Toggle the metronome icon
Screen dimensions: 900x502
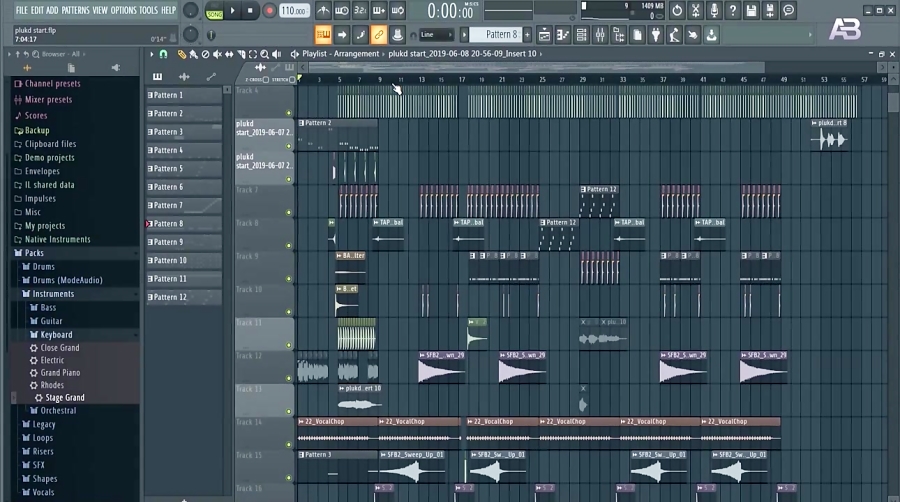pos(324,11)
